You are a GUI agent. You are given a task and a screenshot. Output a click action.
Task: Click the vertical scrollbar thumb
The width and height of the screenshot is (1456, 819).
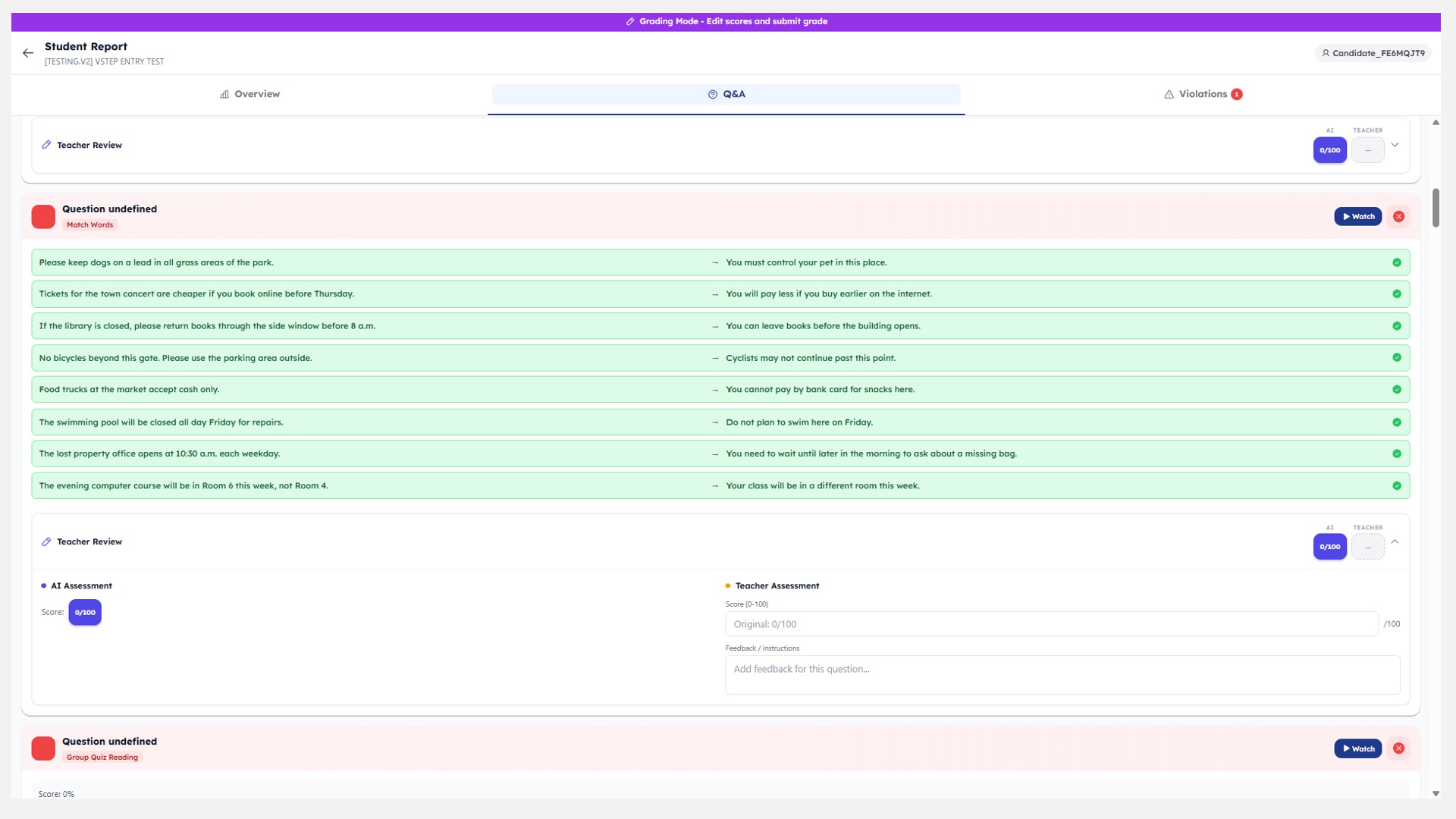point(1435,208)
